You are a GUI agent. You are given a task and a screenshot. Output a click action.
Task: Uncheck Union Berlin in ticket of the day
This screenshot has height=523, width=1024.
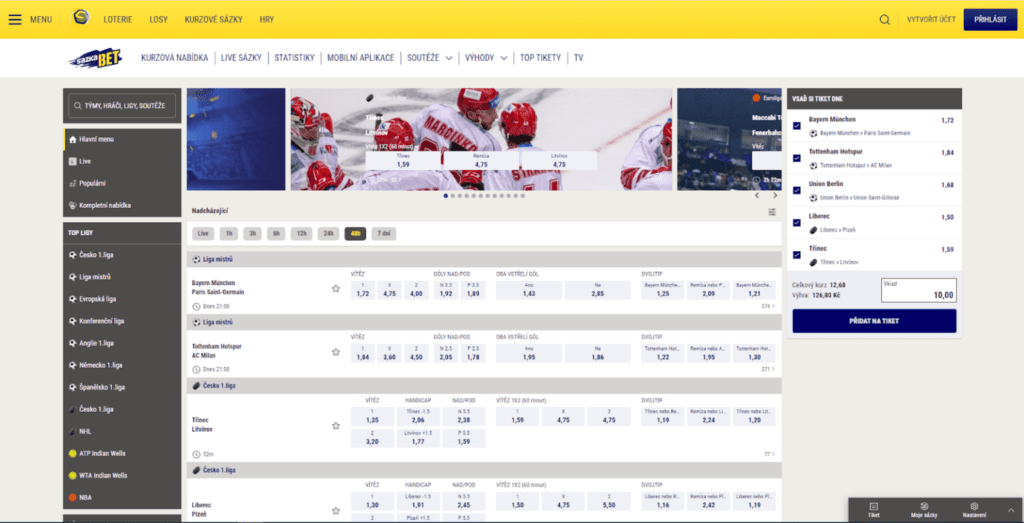pos(796,191)
